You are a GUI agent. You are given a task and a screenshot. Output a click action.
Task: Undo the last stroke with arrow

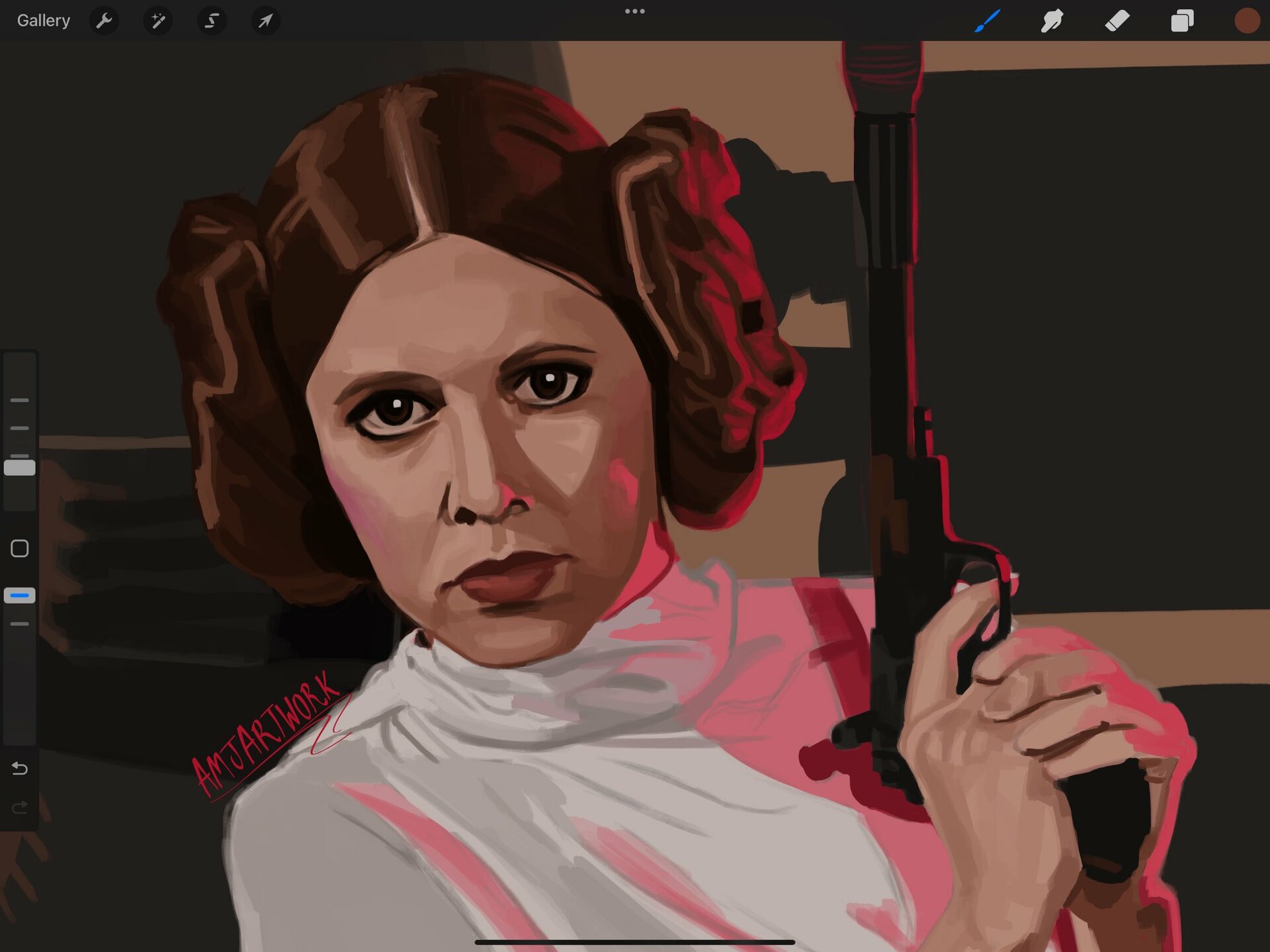[20, 768]
